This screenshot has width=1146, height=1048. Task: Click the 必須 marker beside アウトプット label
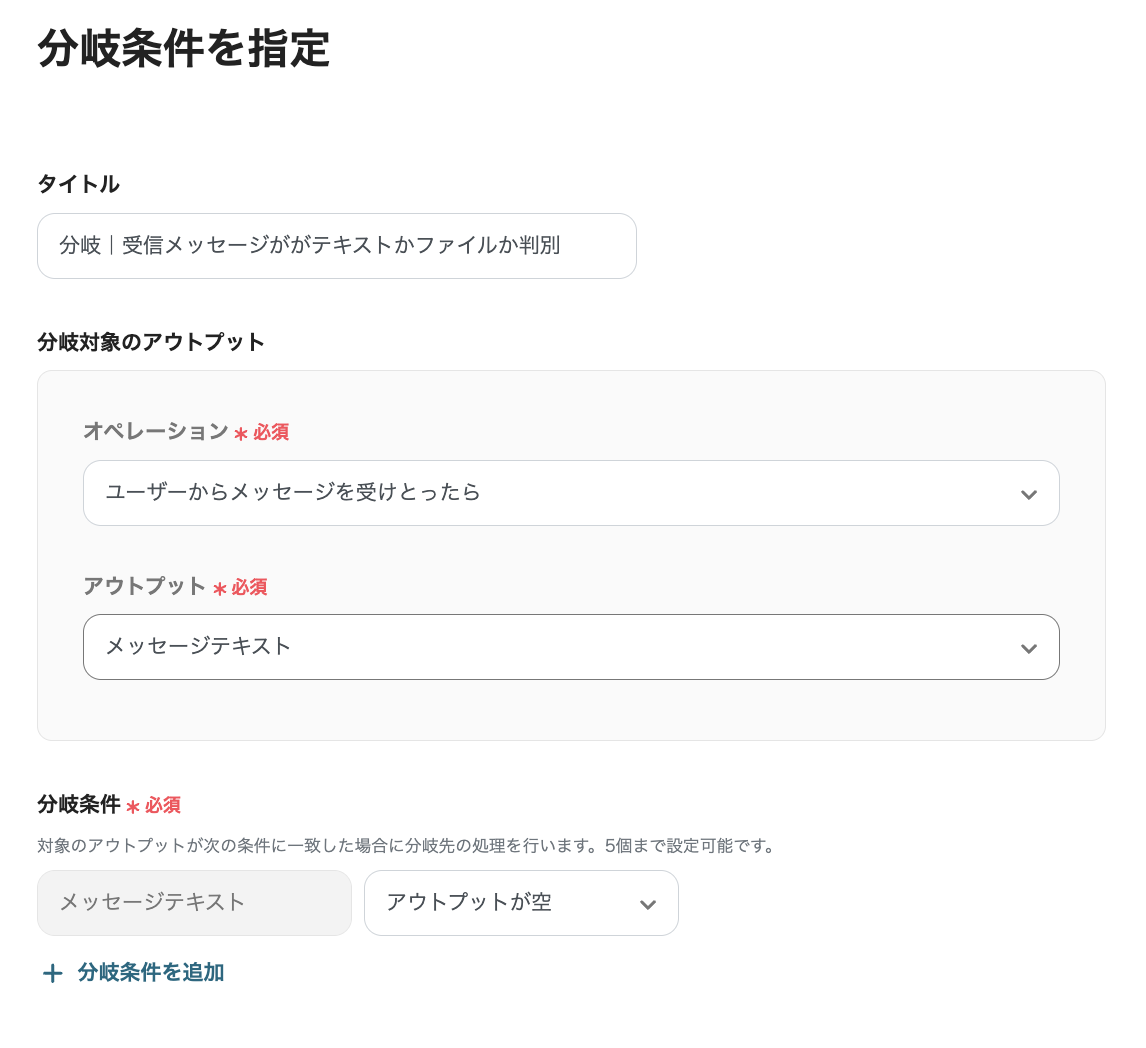(x=249, y=587)
